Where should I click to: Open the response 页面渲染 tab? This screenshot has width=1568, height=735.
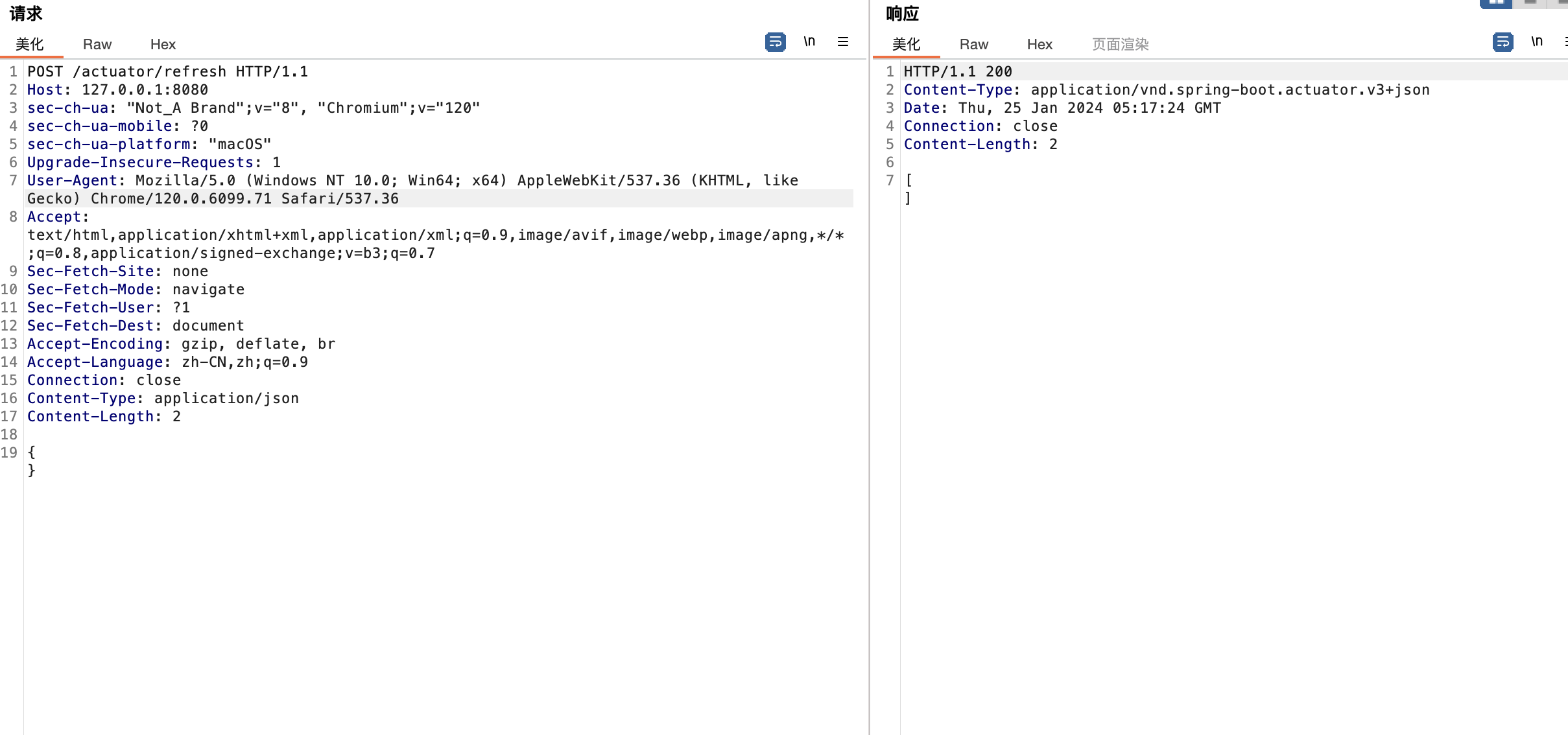[1120, 44]
